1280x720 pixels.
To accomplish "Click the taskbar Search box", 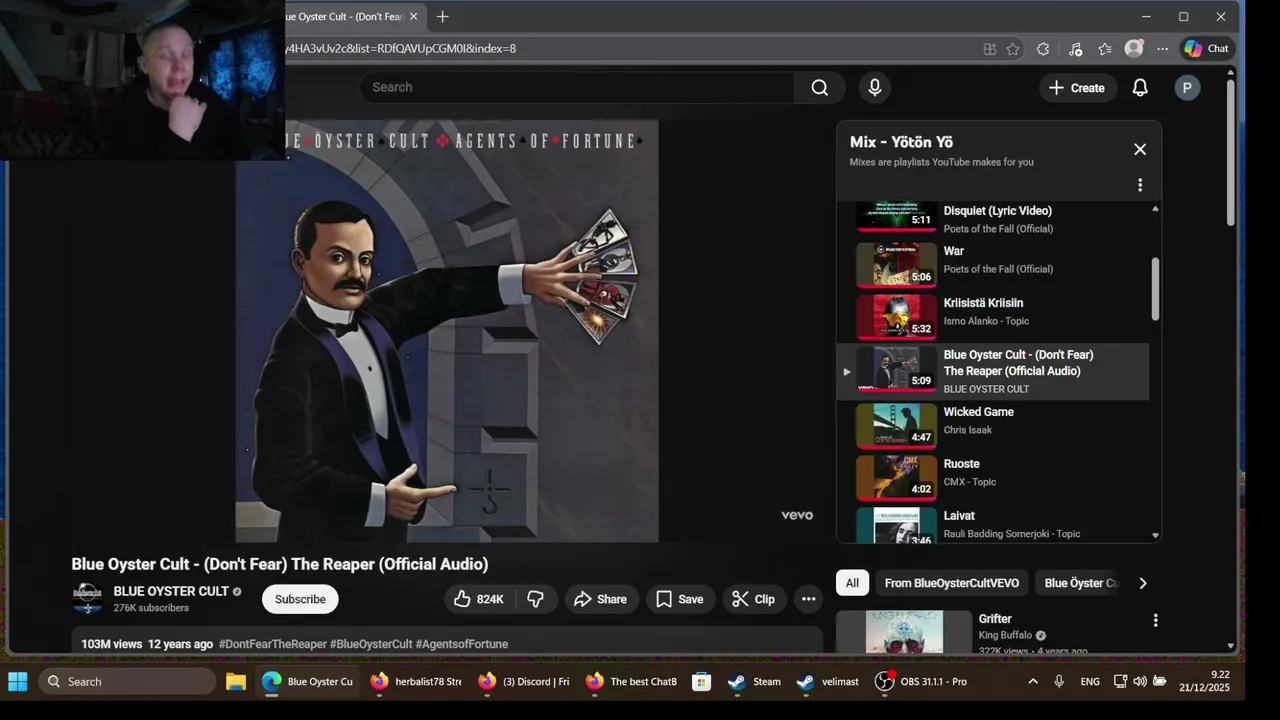I will [127, 682].
